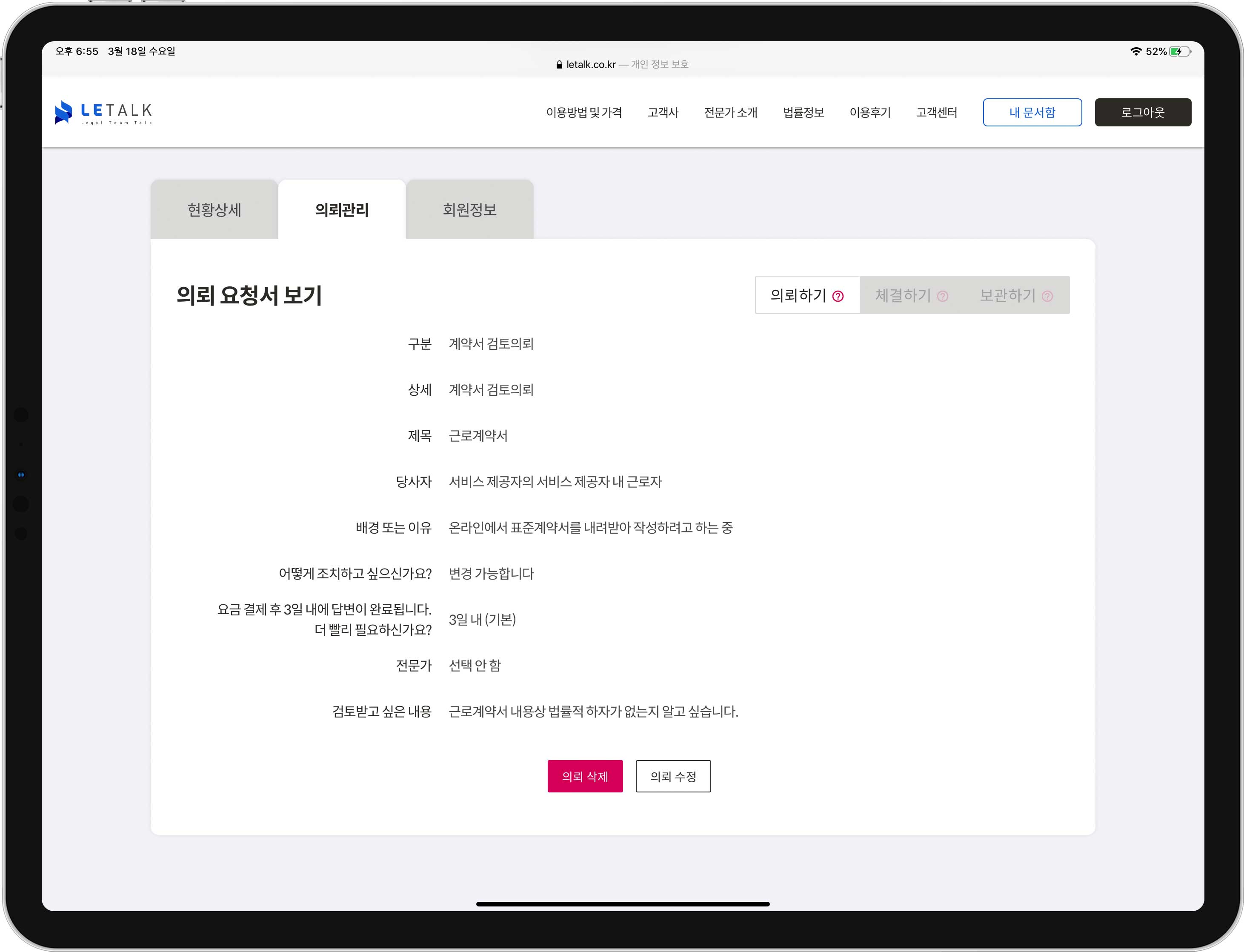
Task: Click the help icon next to 의뢰하기
Action: pyautogui.click(x=838, y=296)
